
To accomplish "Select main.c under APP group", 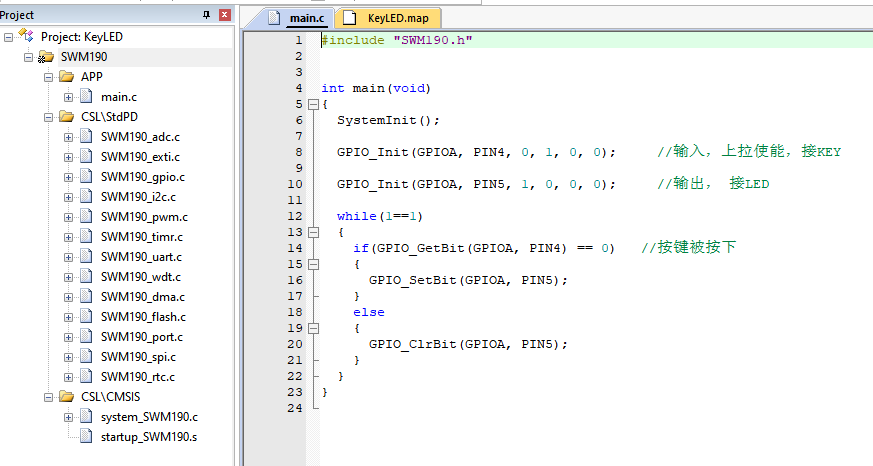I will 119,97.
